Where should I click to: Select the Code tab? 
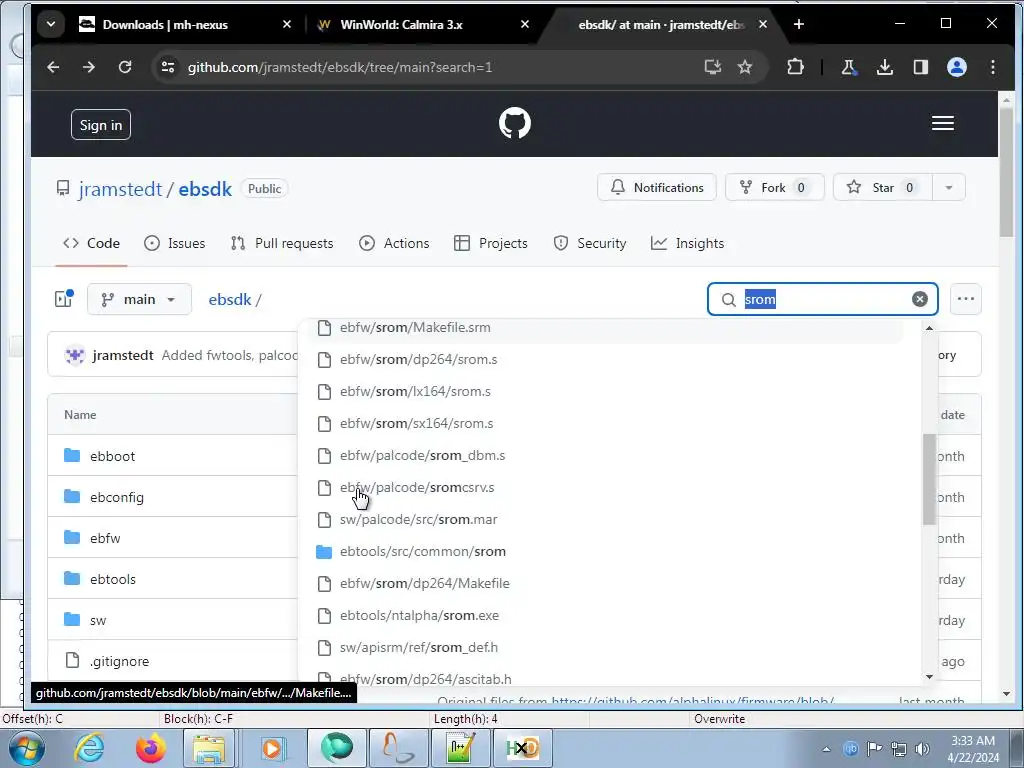pyautogui.click(x=91, y=244)
